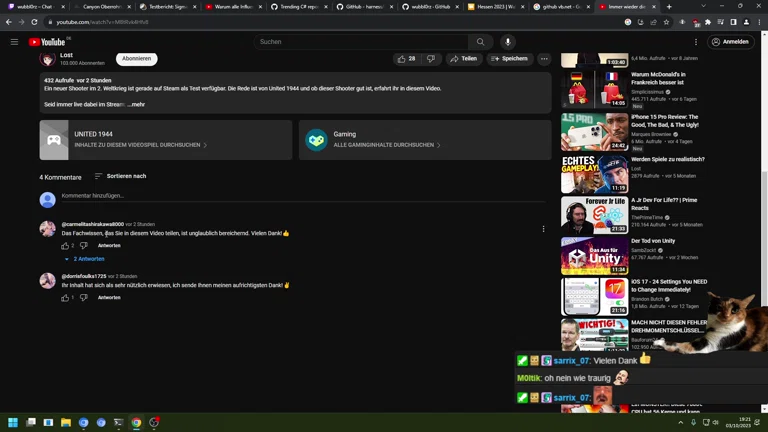Switch to the Hessen 2023 browser tab
Screen dimensions: 768x432
point(492,7)
